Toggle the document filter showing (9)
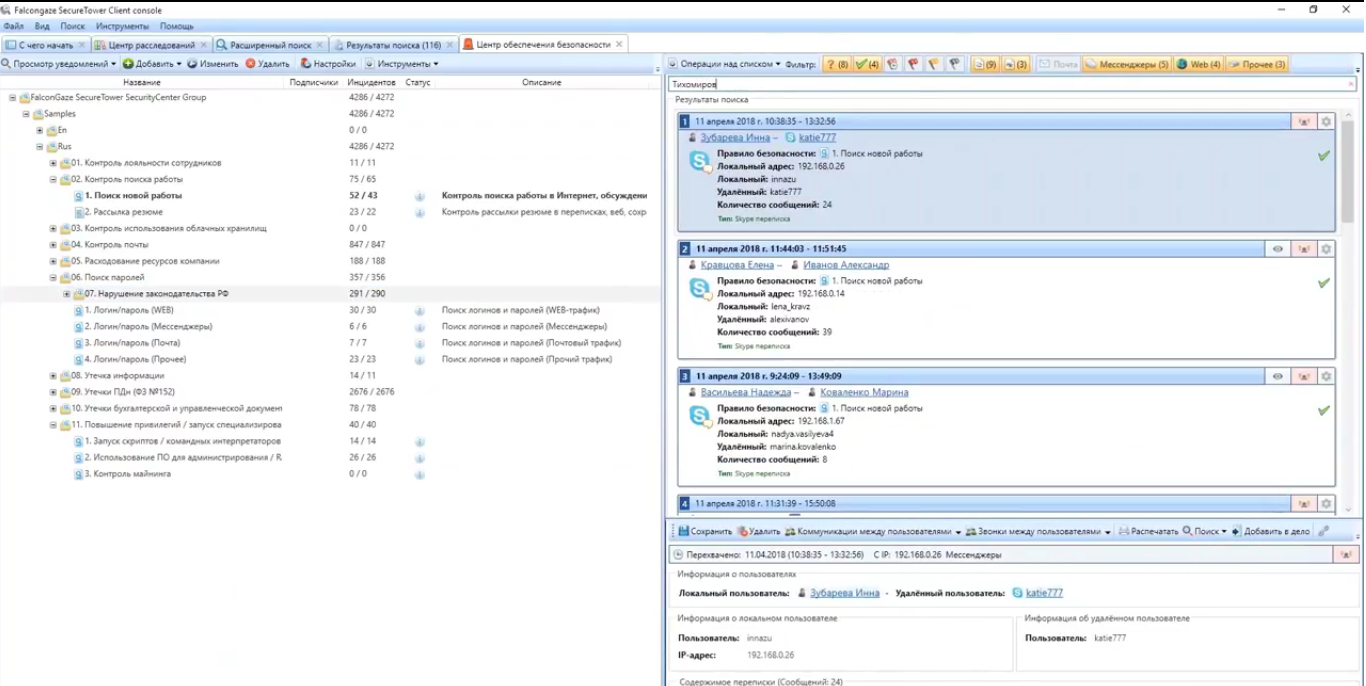This screenshot has width=1366, height=686. [x=985, y=64]
